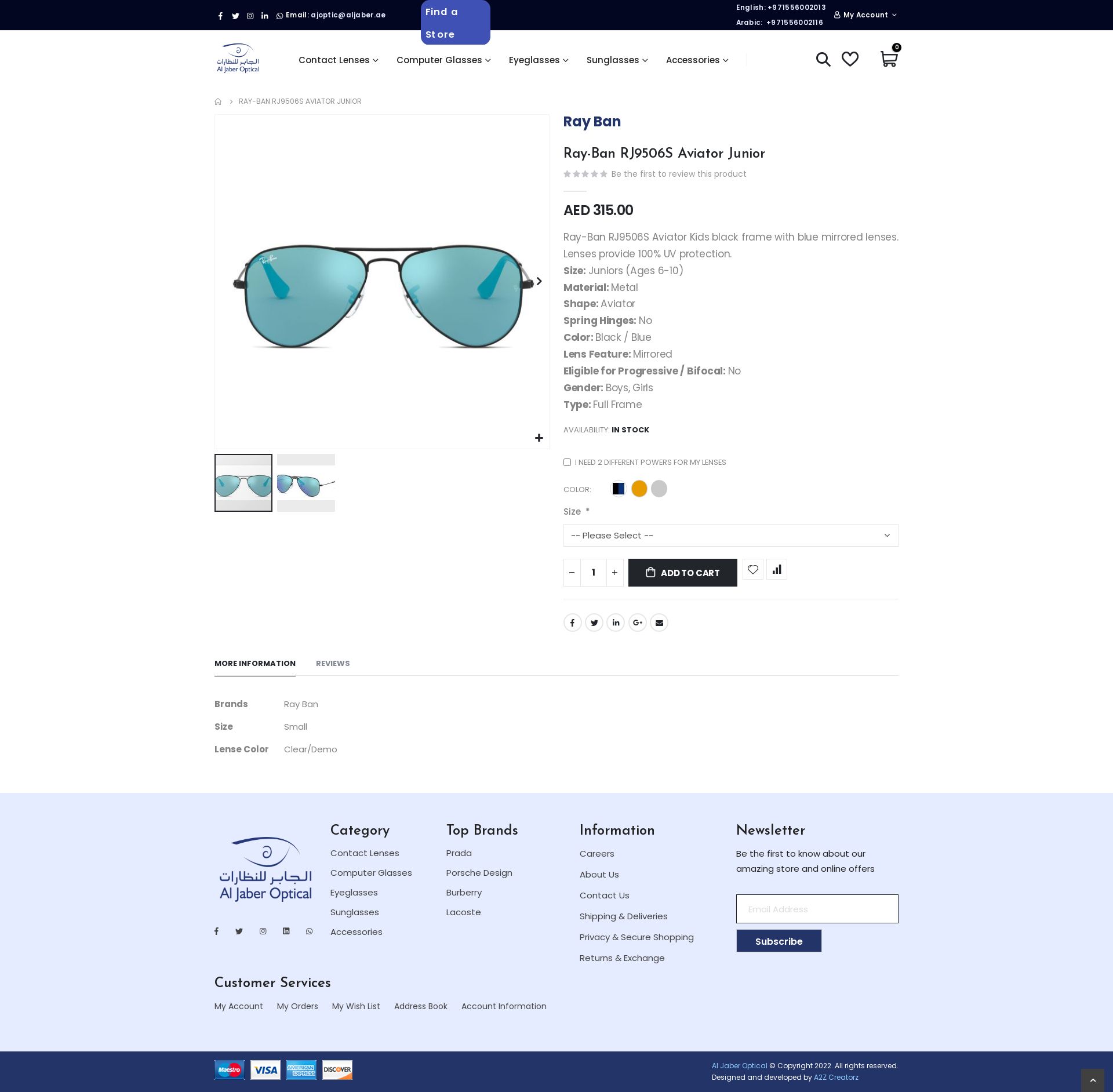
Task: Open footer Twitter icon
Action: tap(239, 931)
